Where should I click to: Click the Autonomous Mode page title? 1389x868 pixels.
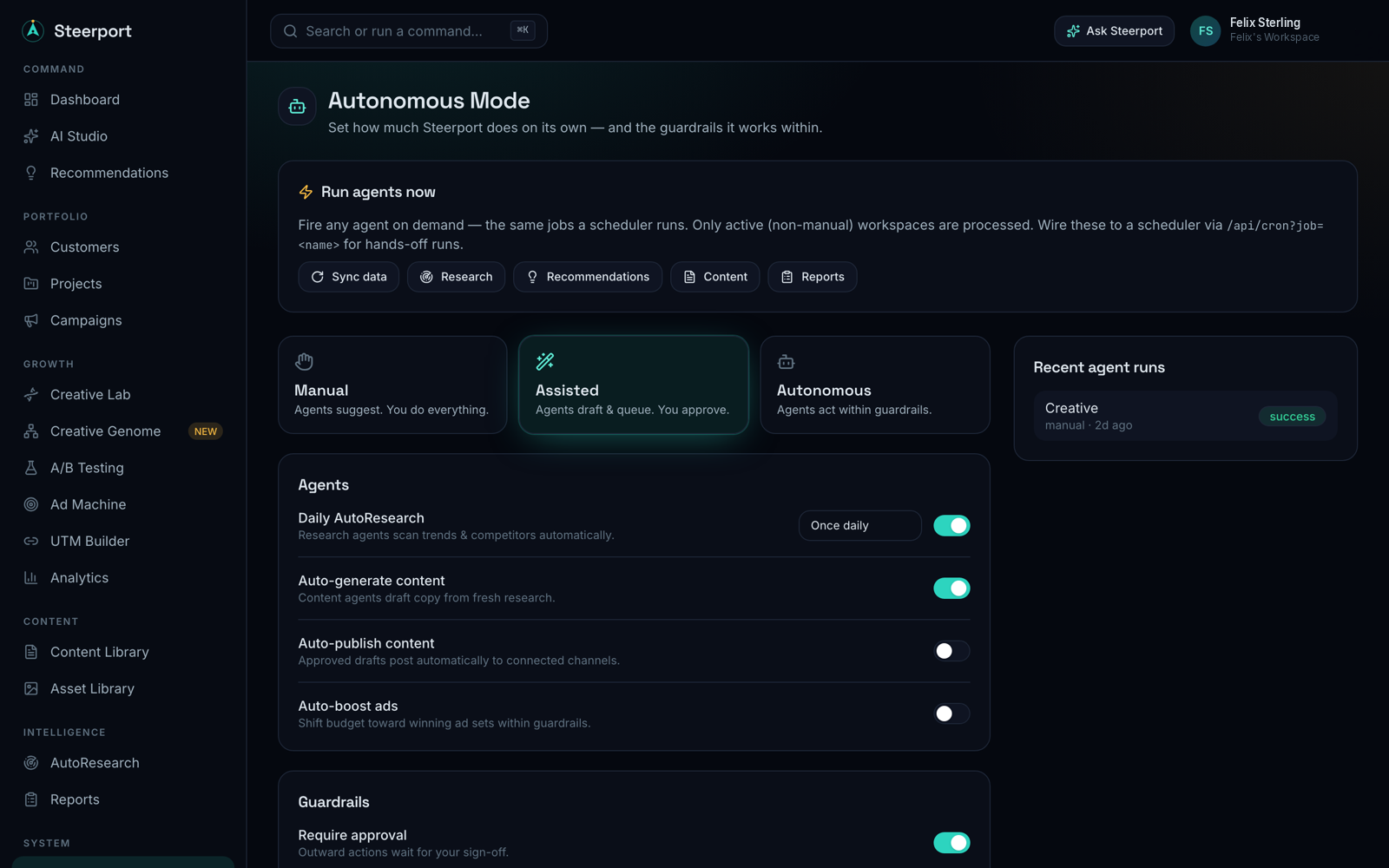(429, 101)
